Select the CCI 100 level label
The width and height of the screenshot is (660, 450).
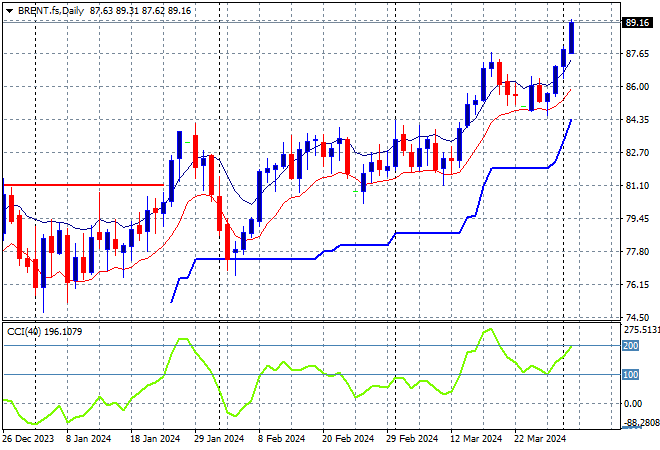tap(631, 375)
